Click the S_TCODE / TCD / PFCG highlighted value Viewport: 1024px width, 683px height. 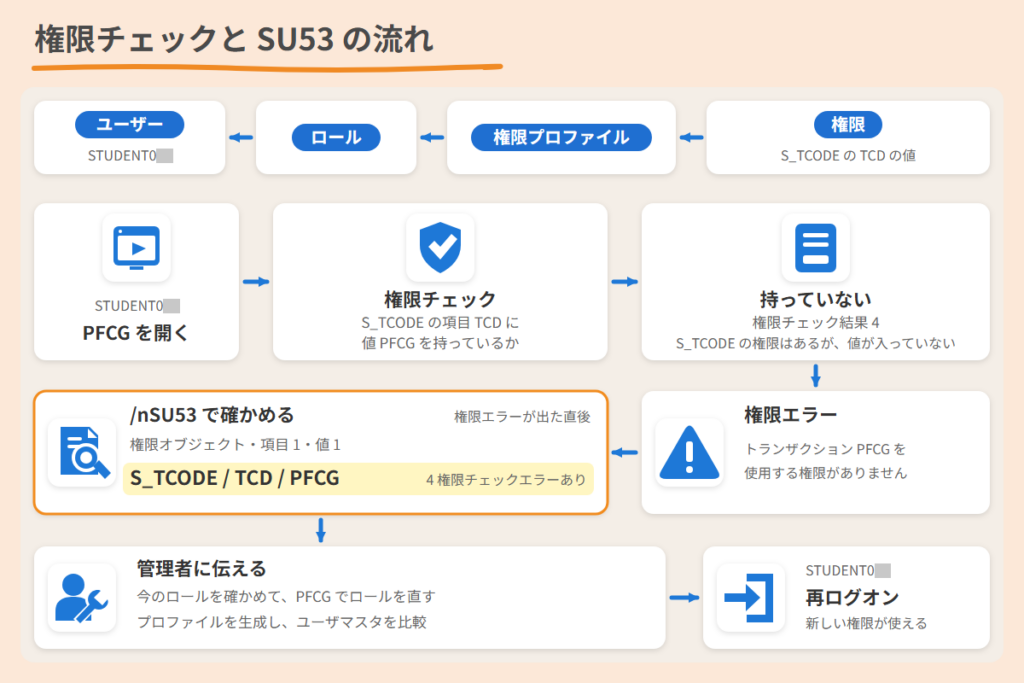pos(235,478)
